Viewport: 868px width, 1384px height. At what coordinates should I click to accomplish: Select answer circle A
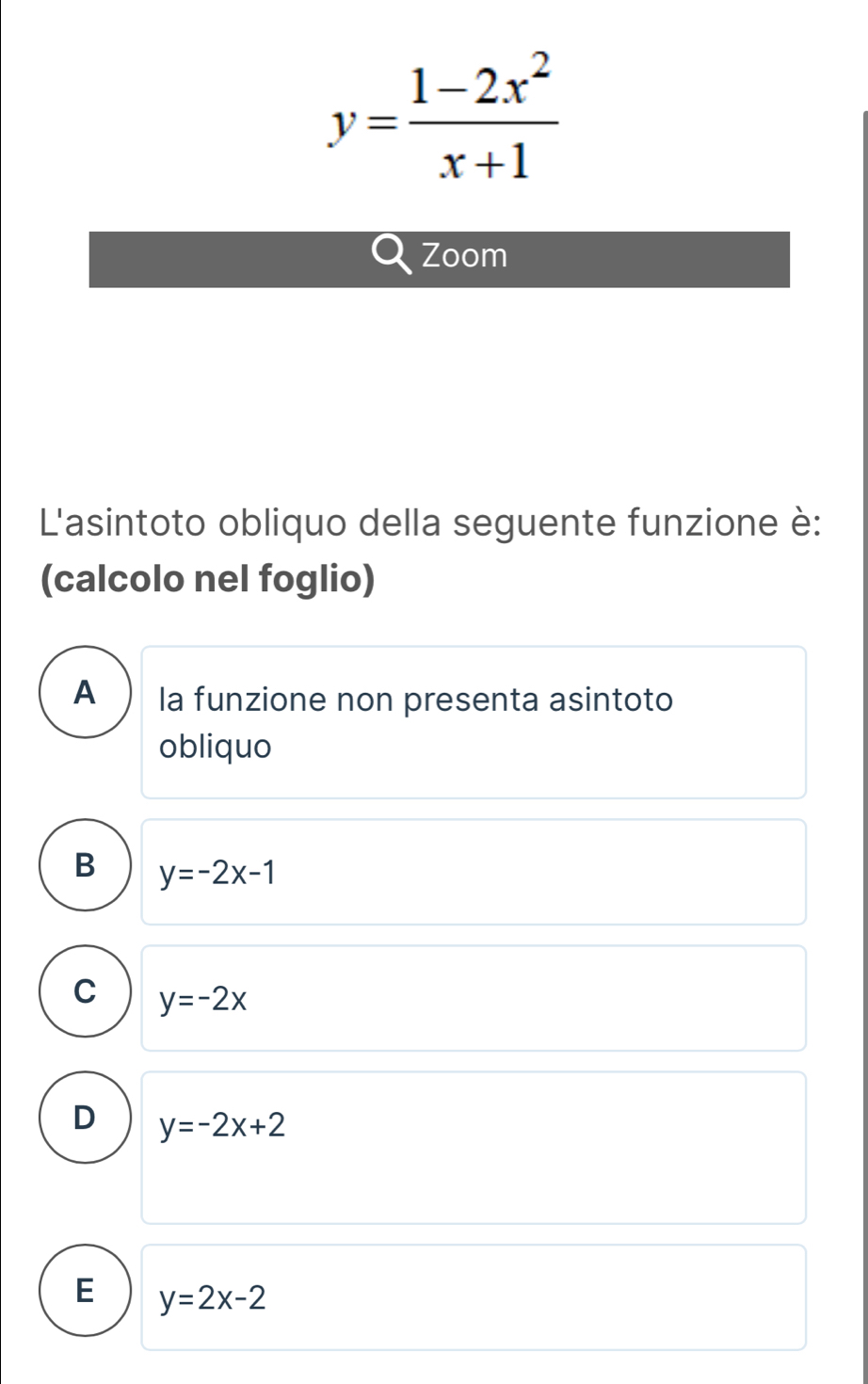click(x=85, y=693)
